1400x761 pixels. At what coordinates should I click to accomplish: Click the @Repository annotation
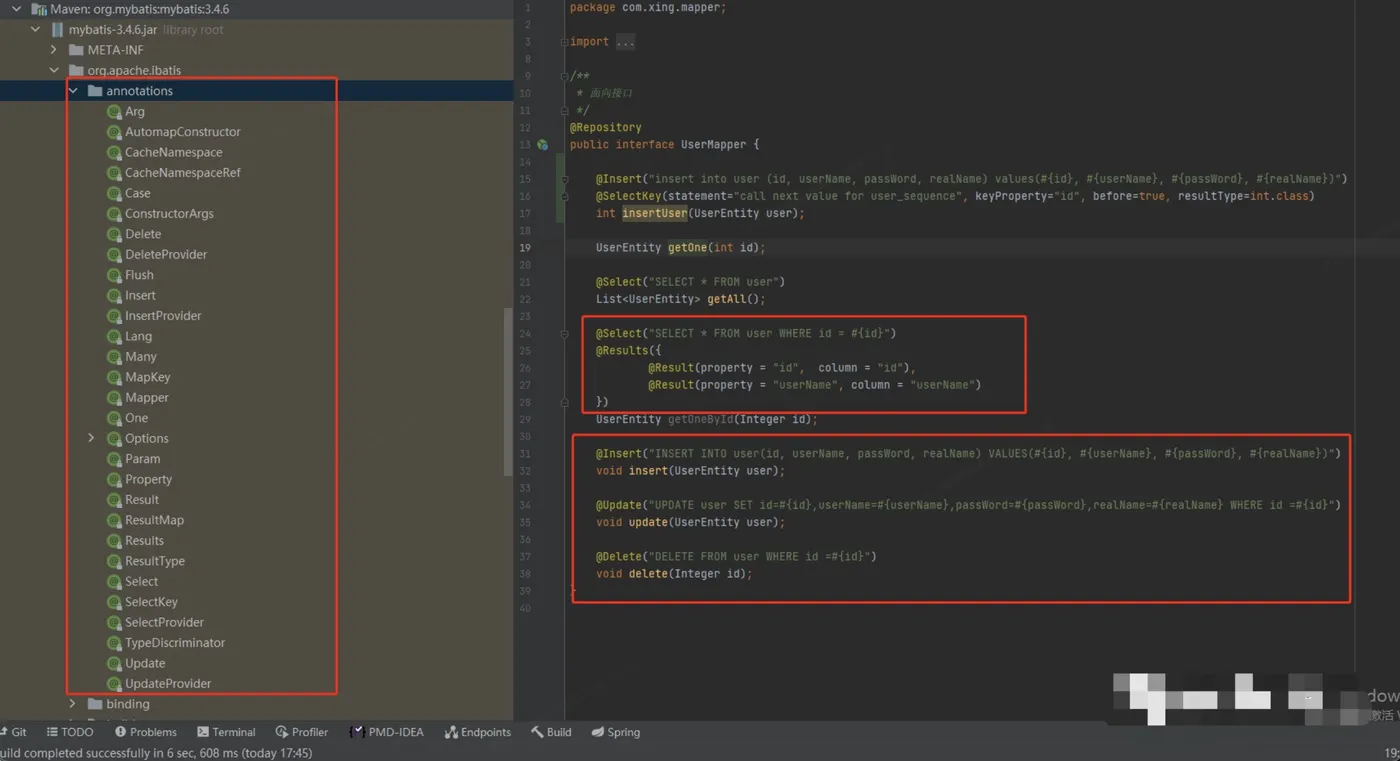[606, 128]
